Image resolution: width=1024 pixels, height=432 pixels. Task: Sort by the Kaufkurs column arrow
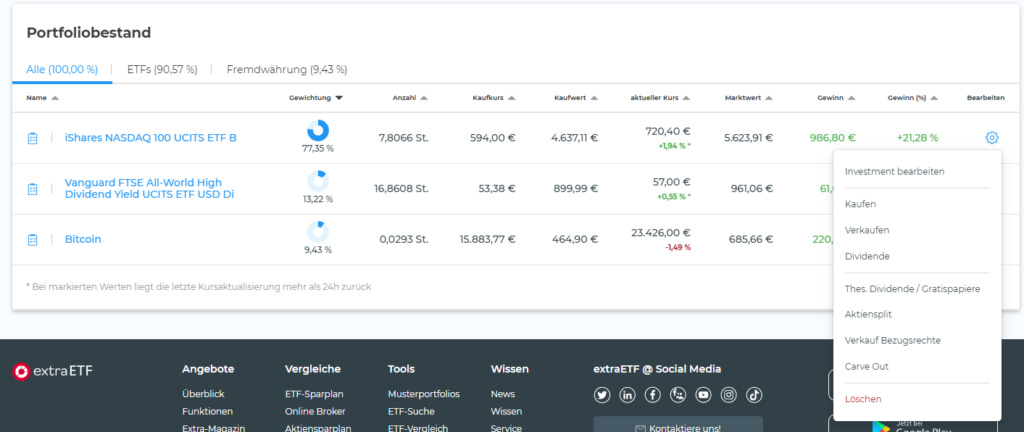coord(511,99)
